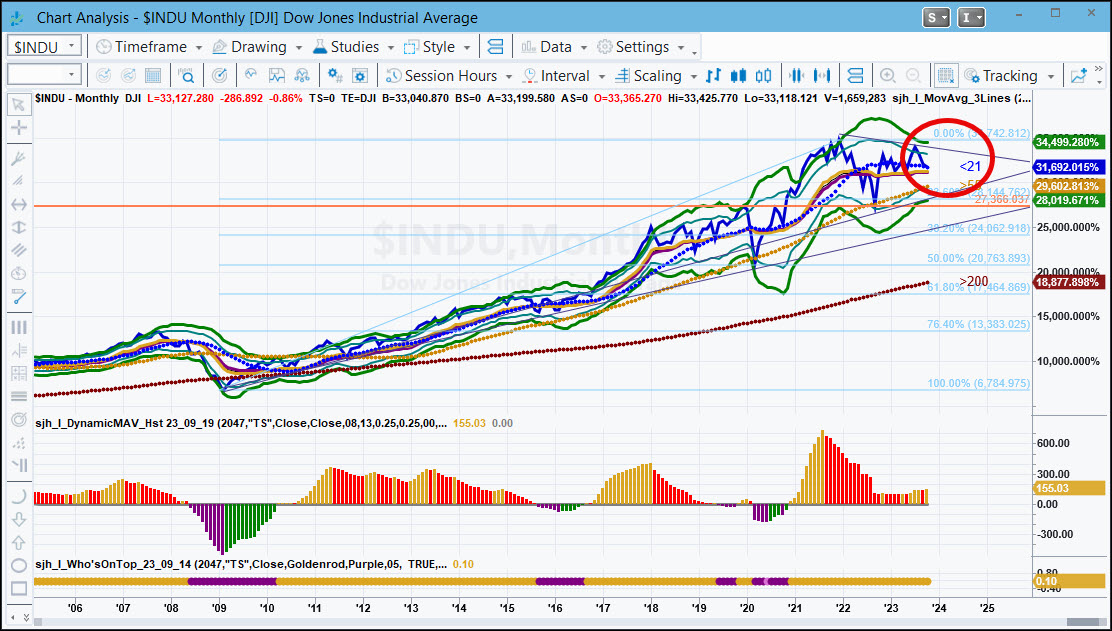1112x631 pixels.
Task: Click the blue 31,692.015% price marker
Action: (x=1069, y=167)
